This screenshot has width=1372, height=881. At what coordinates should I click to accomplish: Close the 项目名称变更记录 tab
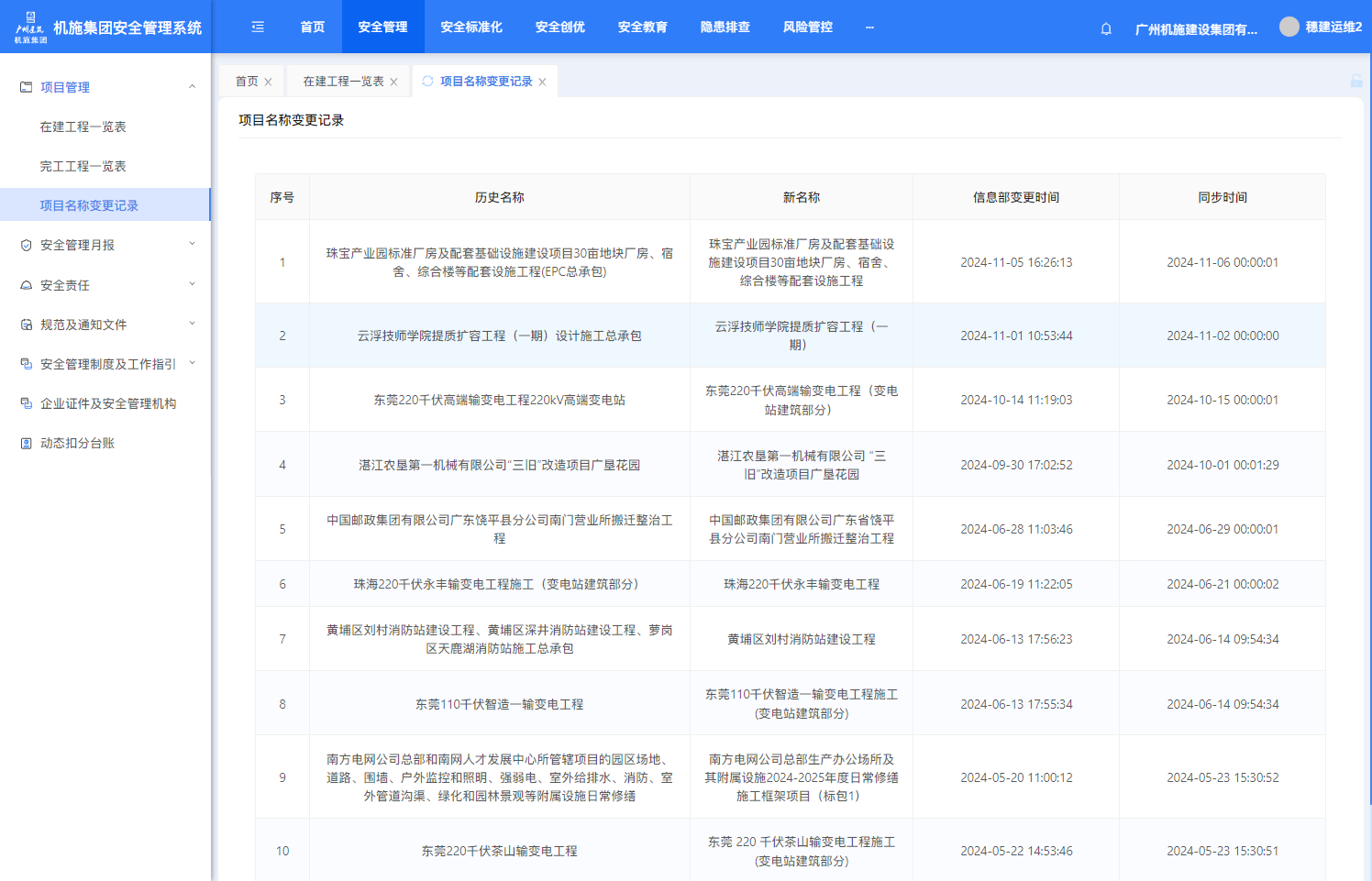[x=543, y=82]
